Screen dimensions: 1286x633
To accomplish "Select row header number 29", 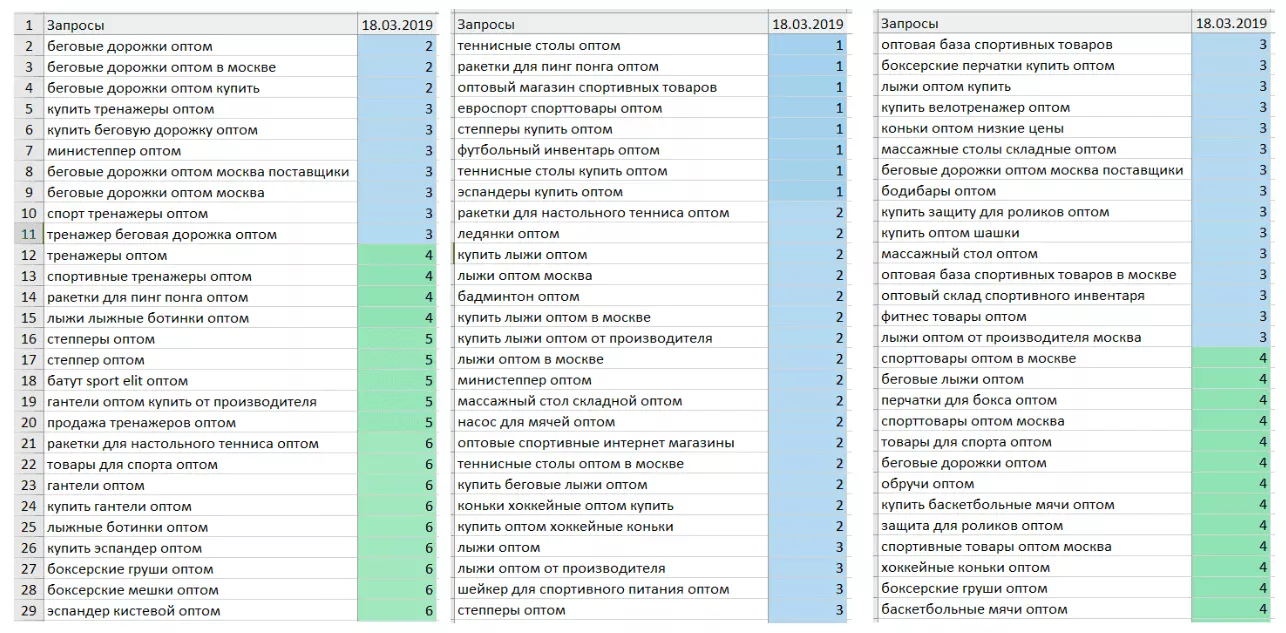I will point(28,611).
